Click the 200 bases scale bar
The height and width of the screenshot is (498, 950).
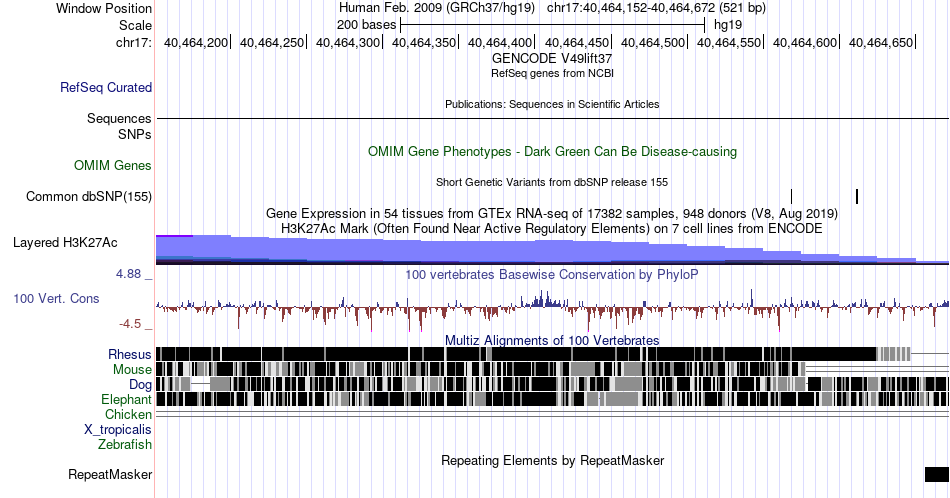pyautogui.click(x=553, y=25)
